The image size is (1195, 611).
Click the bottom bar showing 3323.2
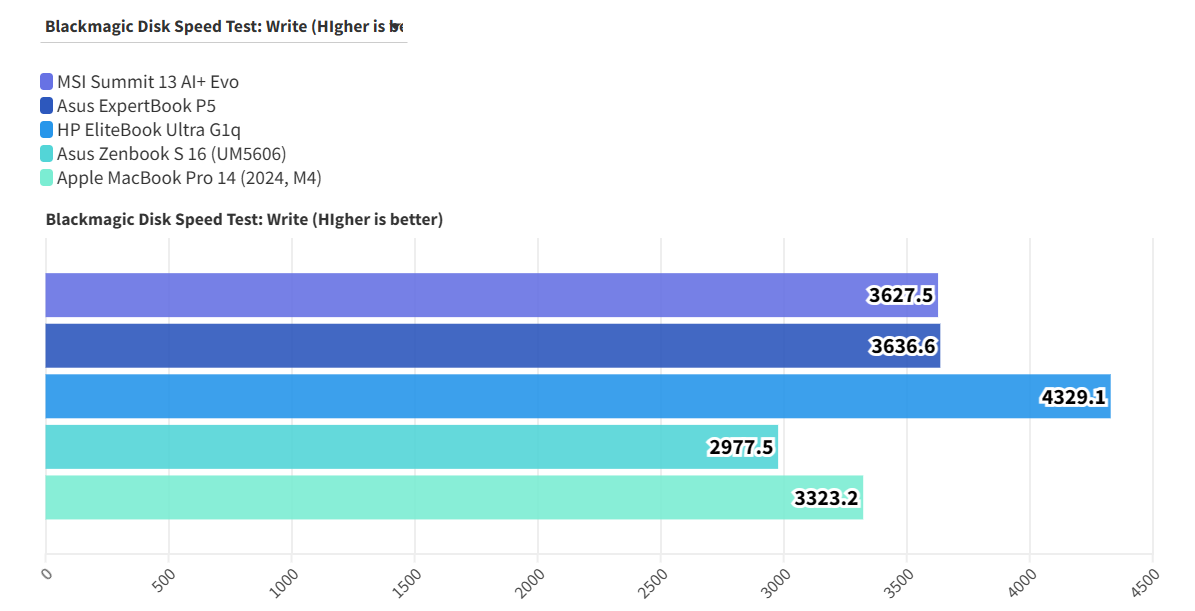454,498
